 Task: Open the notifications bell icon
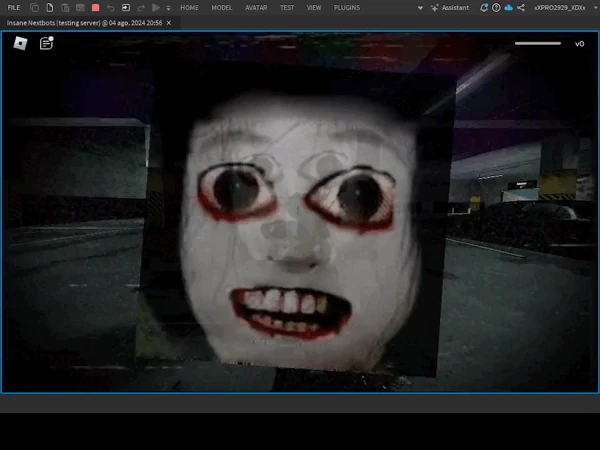[484, 7]
